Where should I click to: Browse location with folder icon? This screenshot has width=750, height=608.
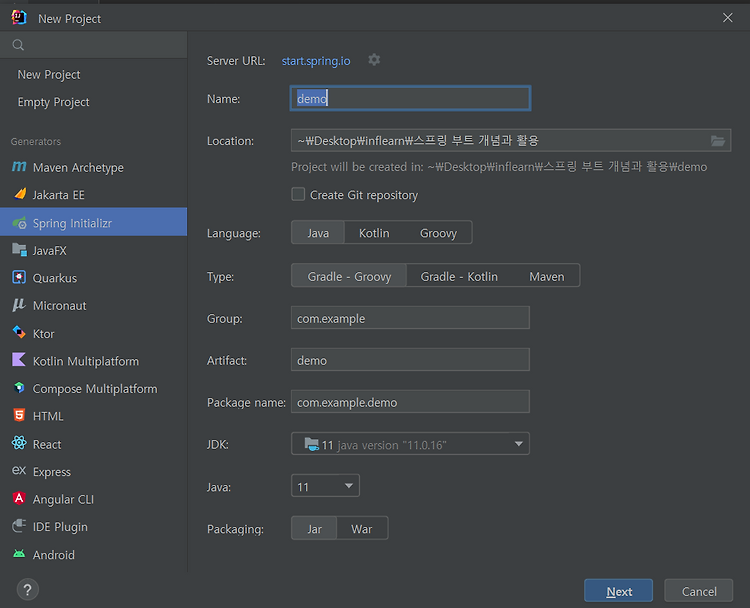pos(717,141)
